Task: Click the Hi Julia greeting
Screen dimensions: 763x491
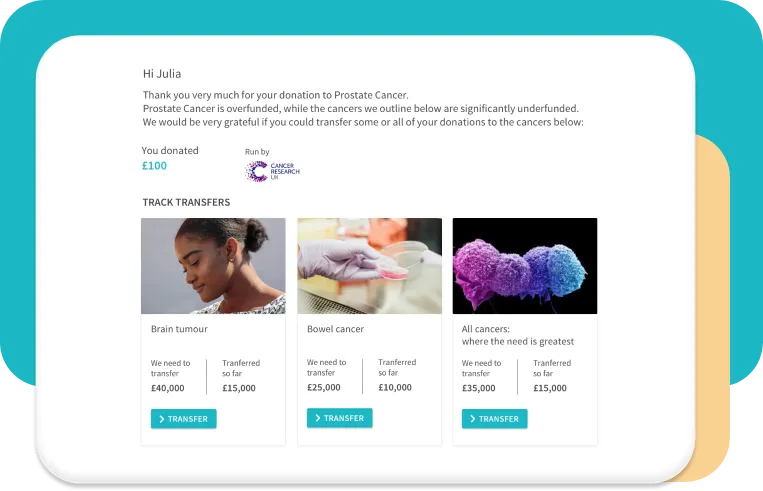Action: click(162, 73)
